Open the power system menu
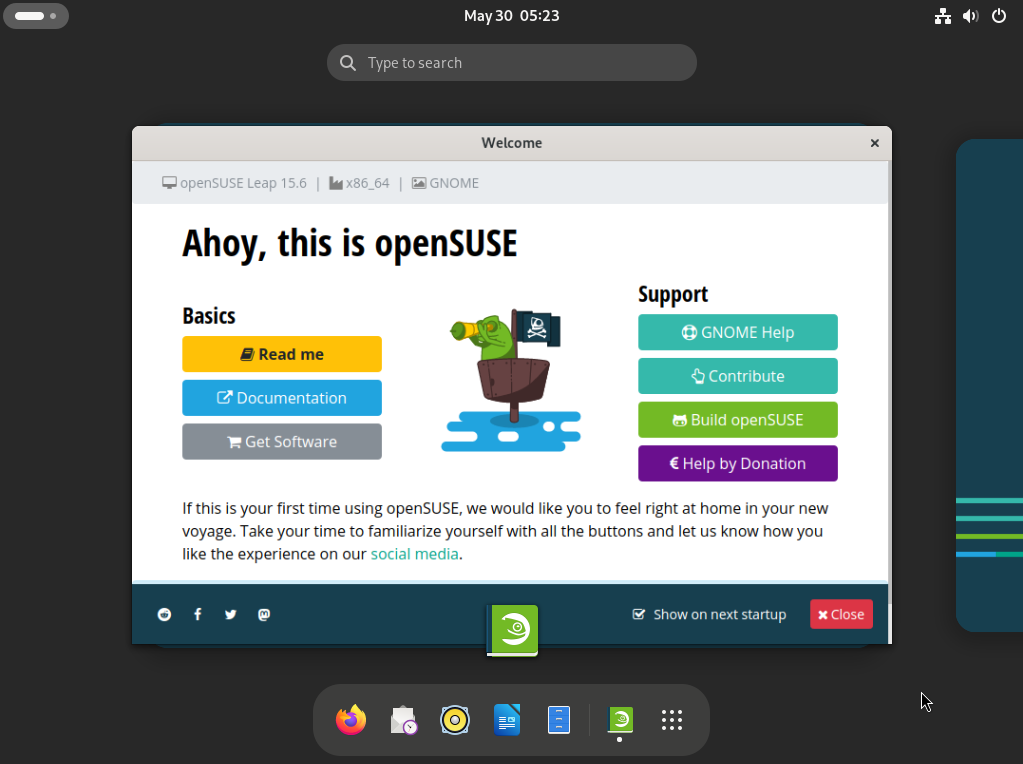1023x764 pixels. click(998, 16)
